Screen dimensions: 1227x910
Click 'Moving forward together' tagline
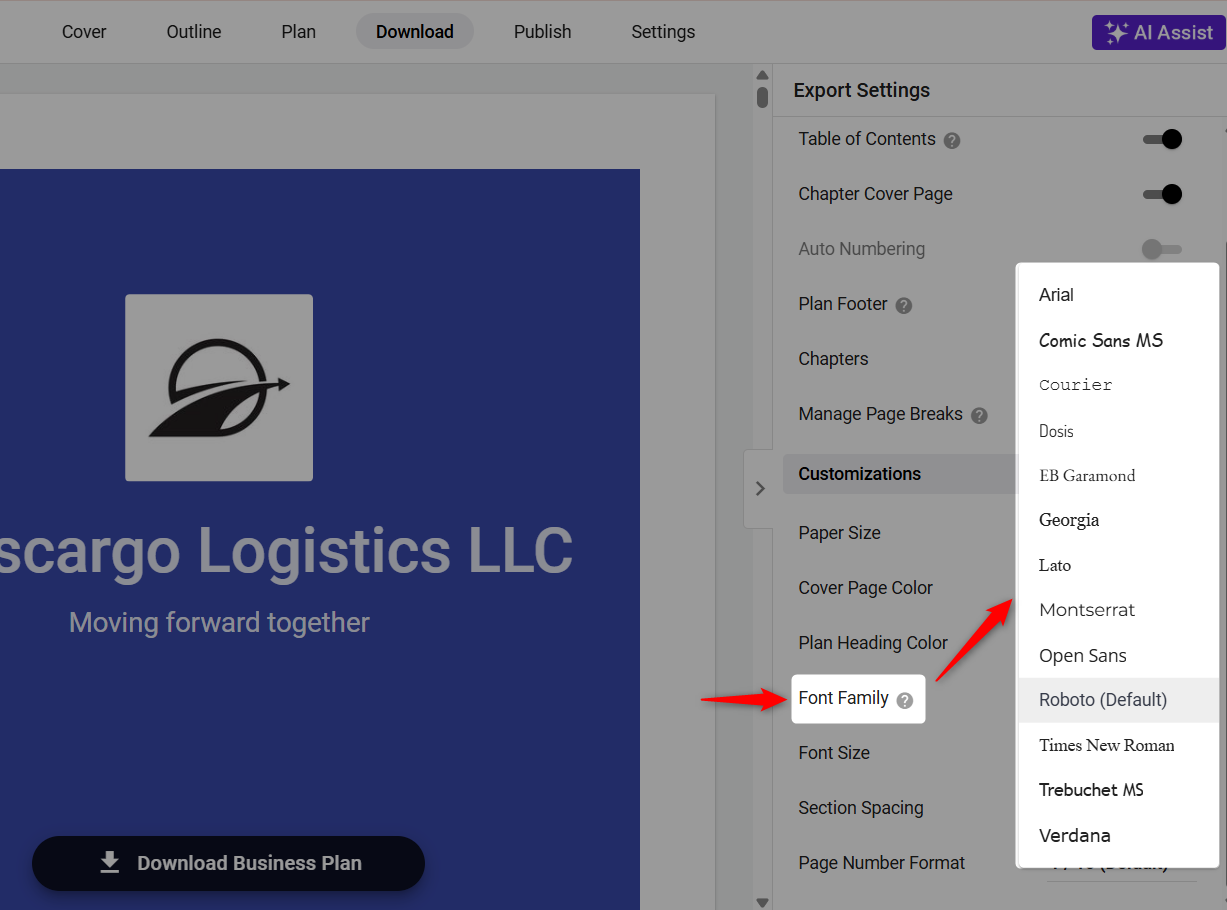pyautogui.click(x=219, y=623)
